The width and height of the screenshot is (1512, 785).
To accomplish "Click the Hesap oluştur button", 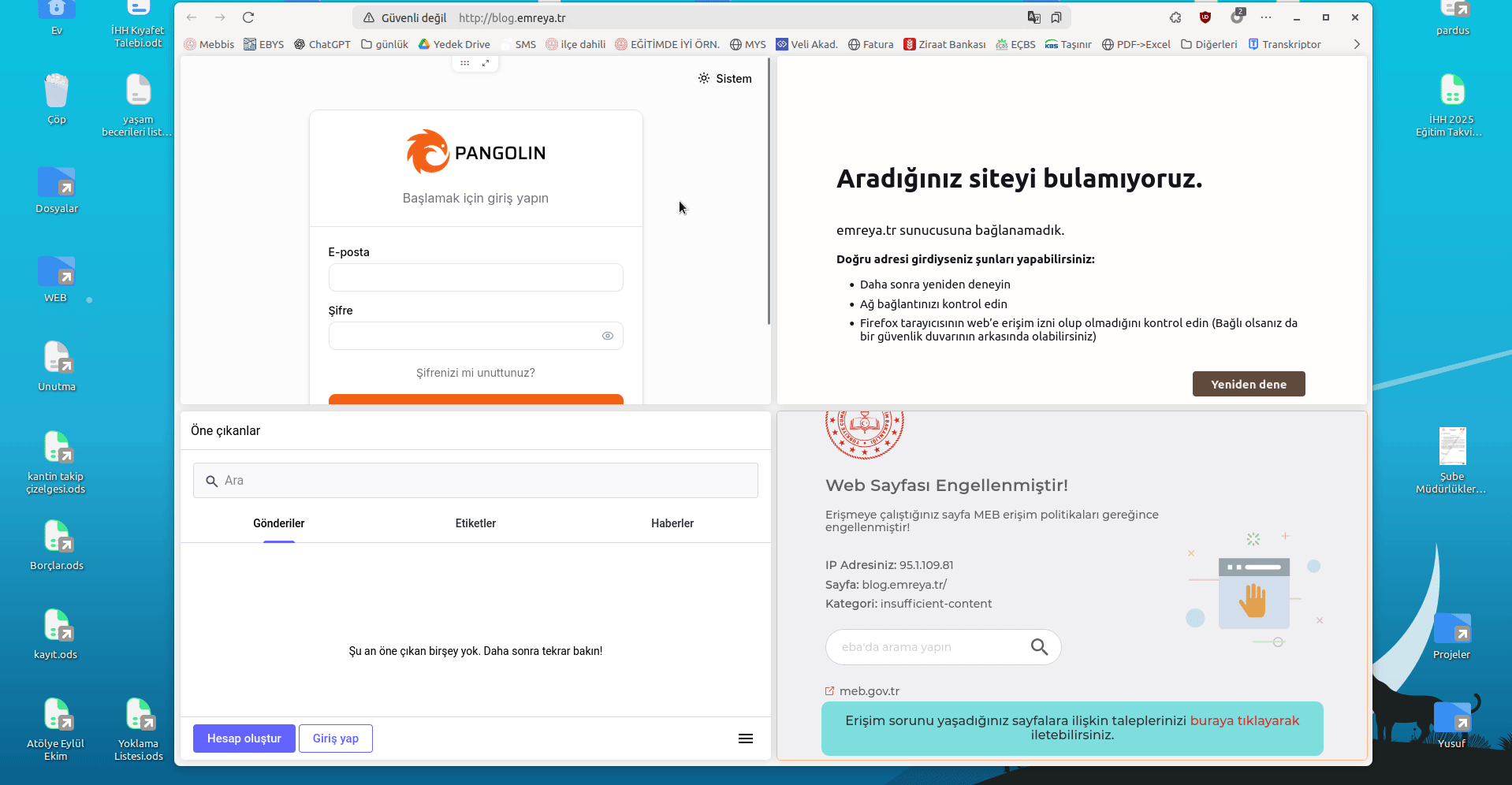I will click(x=244, y=738).
